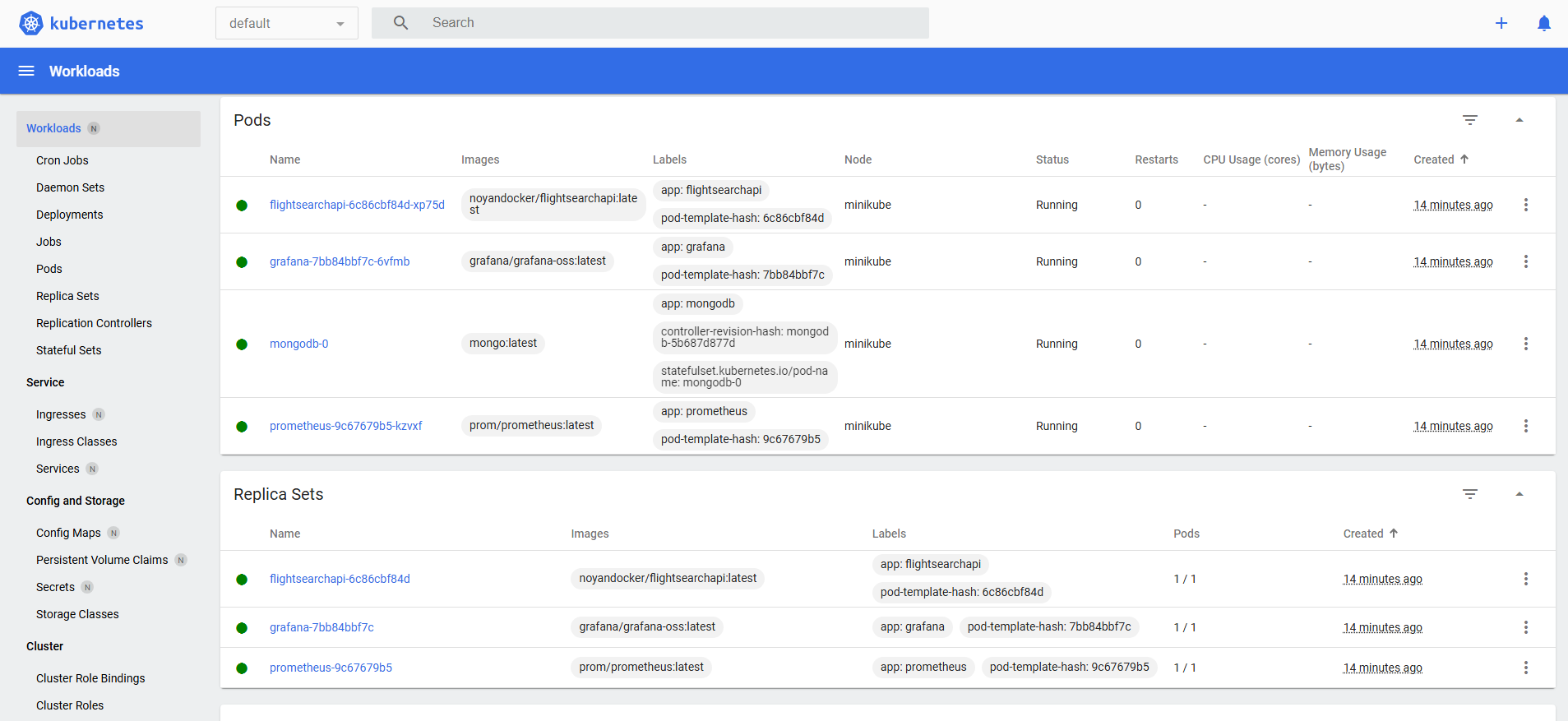Open replica set grafana-7bb84bbf7c
Viewport: 1568px width, 721px height.
pos(321,627)
